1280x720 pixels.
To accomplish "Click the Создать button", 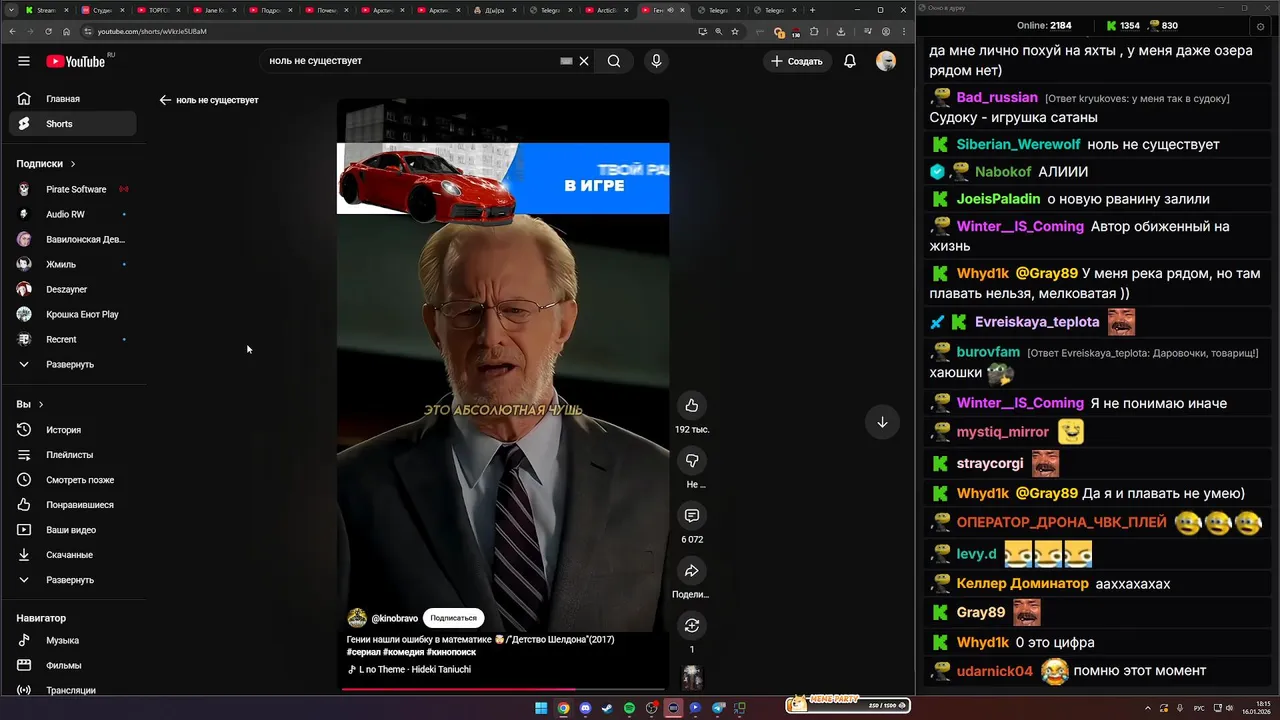I will (x=797, y=61).
